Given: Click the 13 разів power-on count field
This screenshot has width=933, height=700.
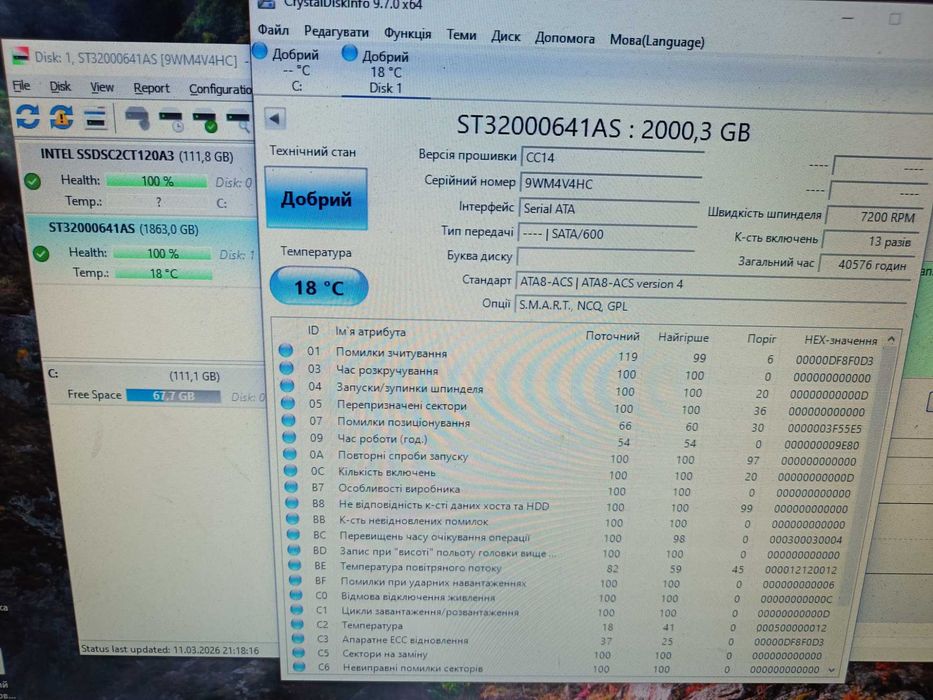Looking at the screenshot, I should pyautogui.click(x=872, y=241).
